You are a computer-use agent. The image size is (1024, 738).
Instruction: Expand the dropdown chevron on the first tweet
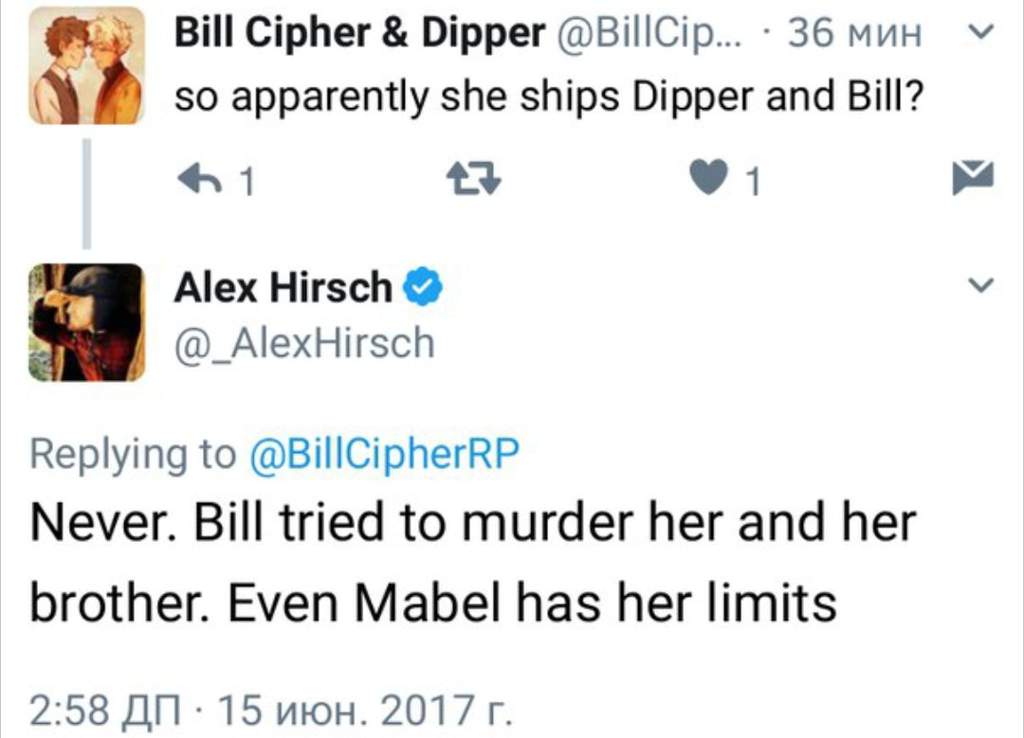coord(980,31)
